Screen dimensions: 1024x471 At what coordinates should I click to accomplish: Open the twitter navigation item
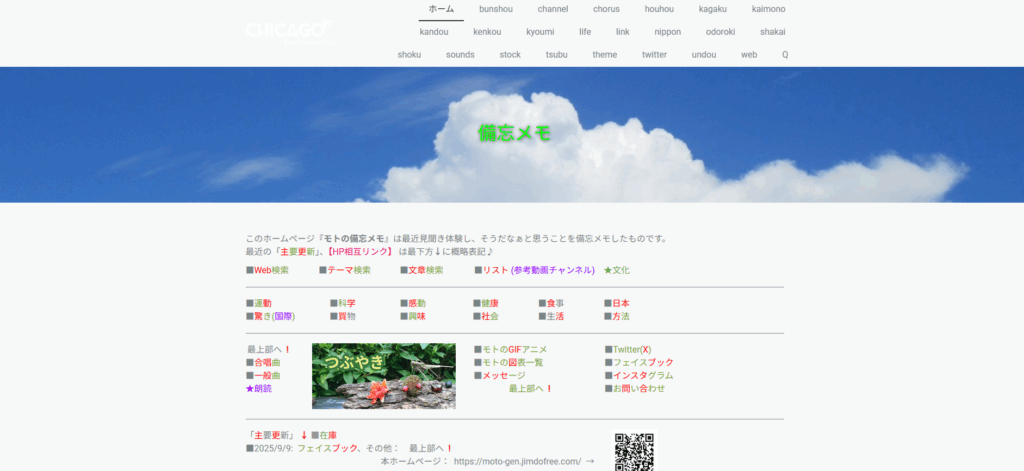654,55
